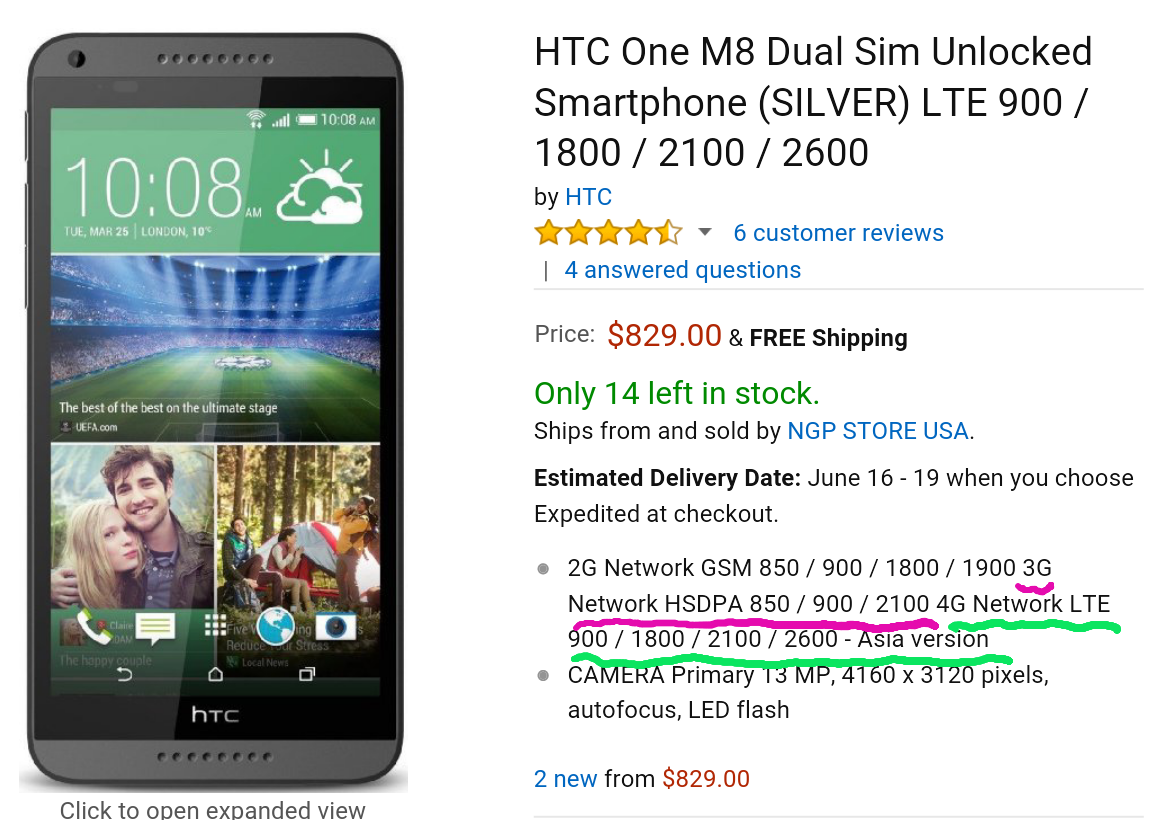1171x820 pixels.
Task: Click the recent apps icon on phone screen
Action: 306,674
